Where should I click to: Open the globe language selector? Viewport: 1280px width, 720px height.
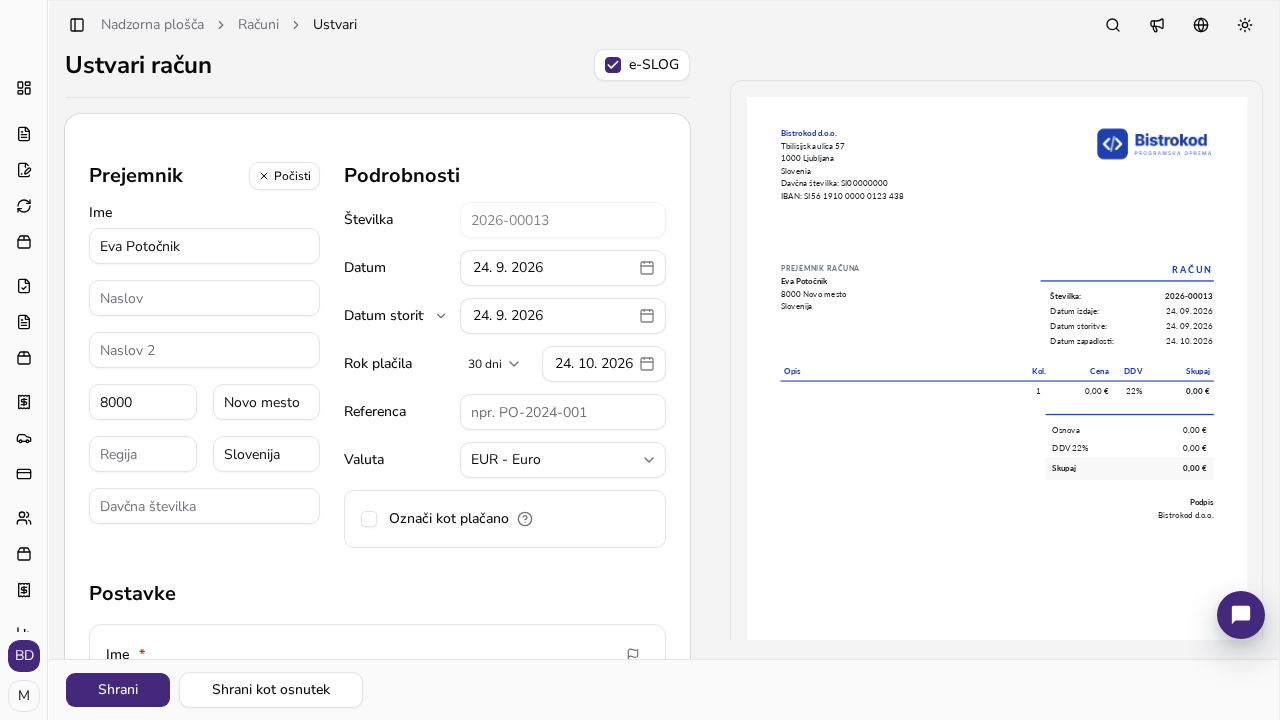click(1201, 25)
